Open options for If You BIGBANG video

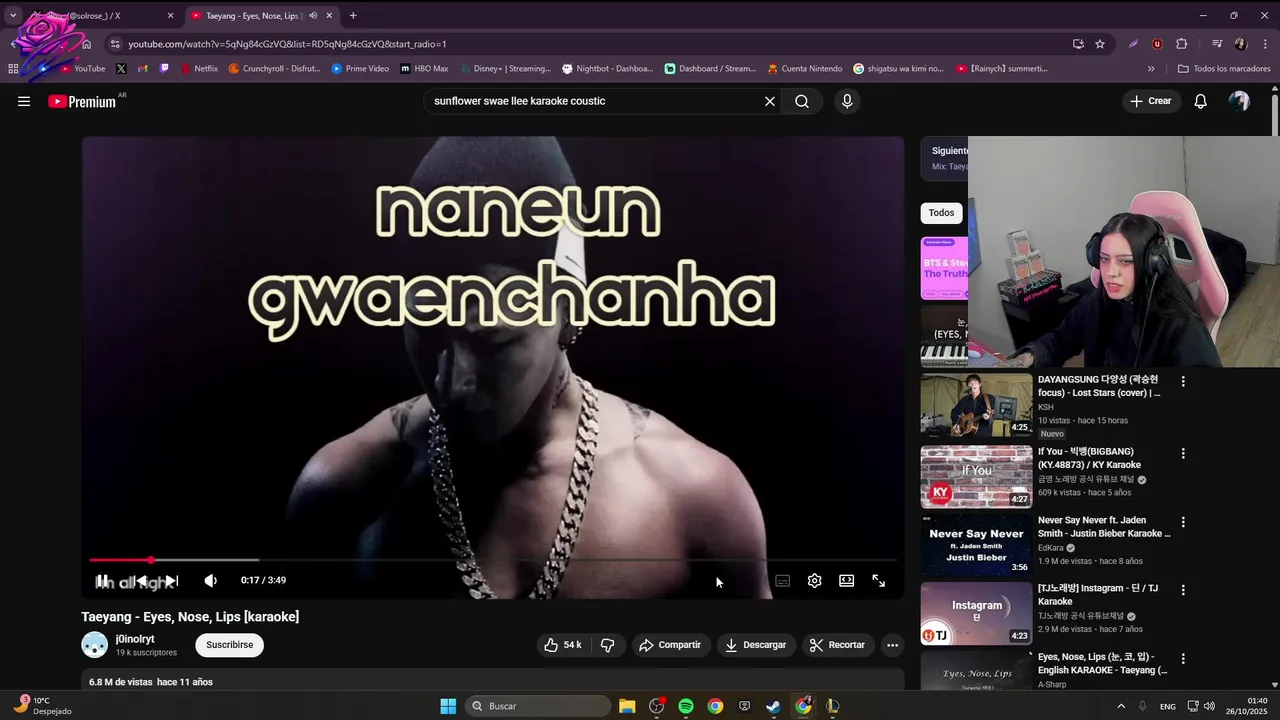point(1183,454)
